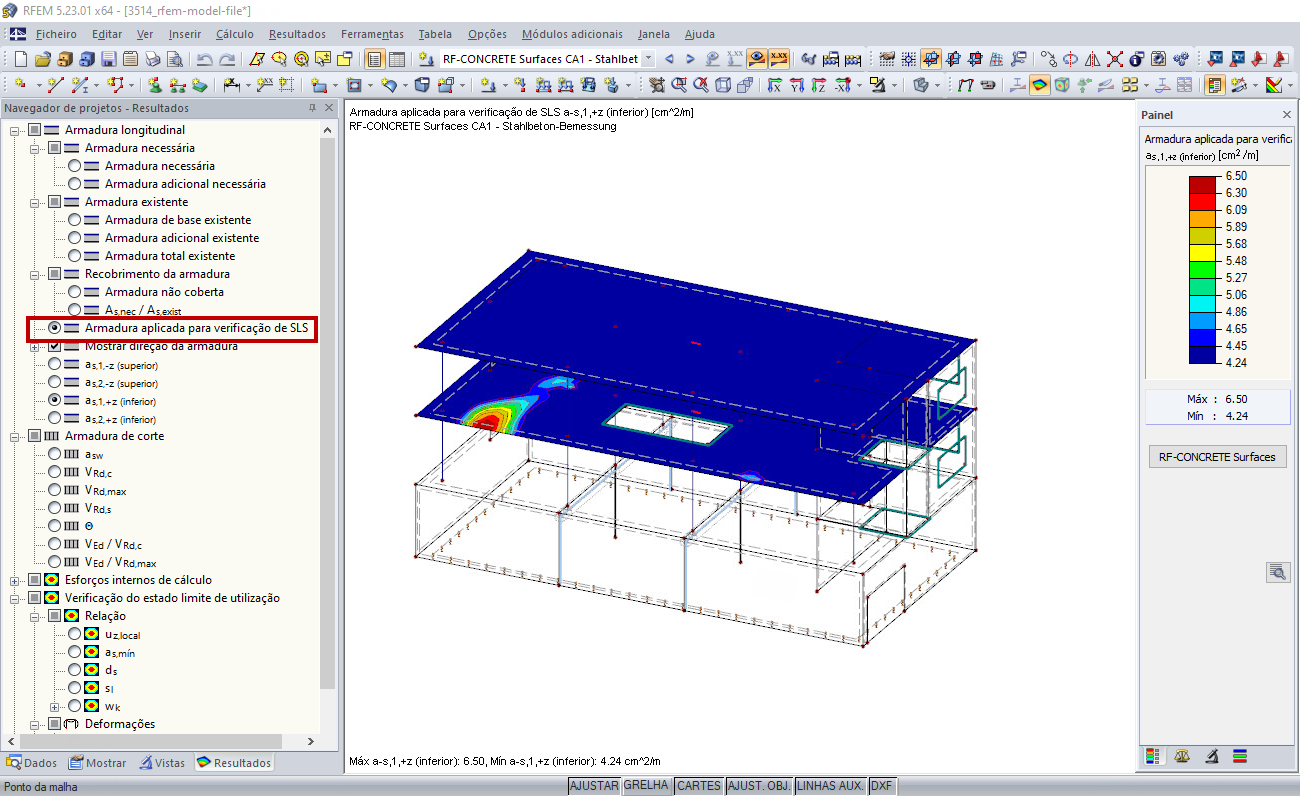
Task: Toggle the table display icon
Action: click(x=397, y=59)
